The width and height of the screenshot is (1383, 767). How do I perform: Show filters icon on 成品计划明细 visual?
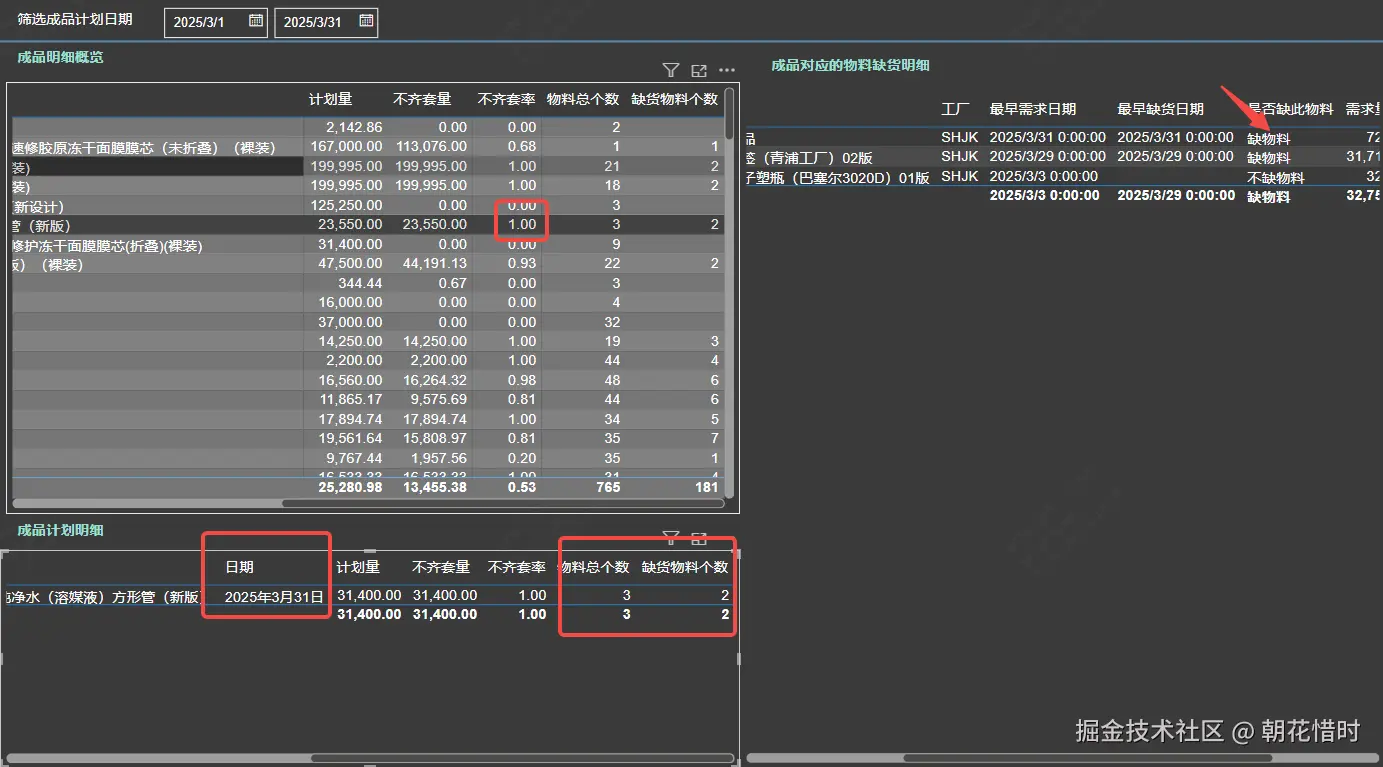tap(671, 538)
